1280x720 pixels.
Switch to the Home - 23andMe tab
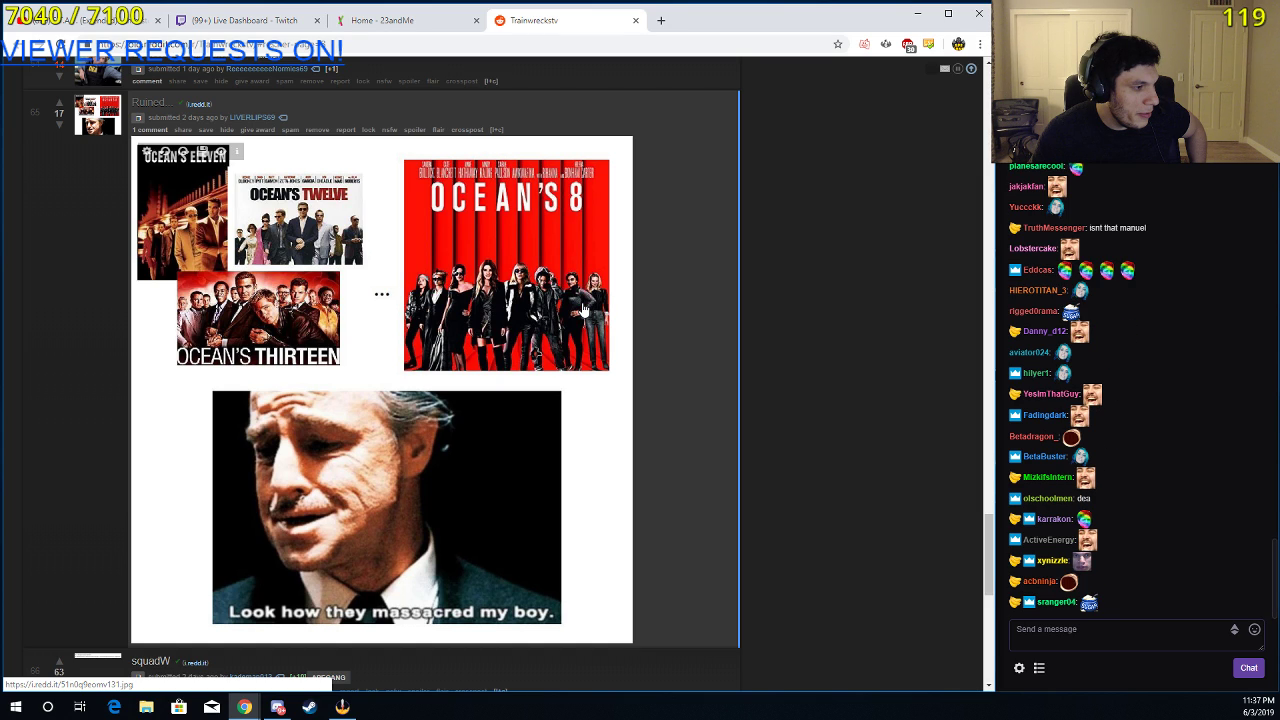tap(409, 20)
